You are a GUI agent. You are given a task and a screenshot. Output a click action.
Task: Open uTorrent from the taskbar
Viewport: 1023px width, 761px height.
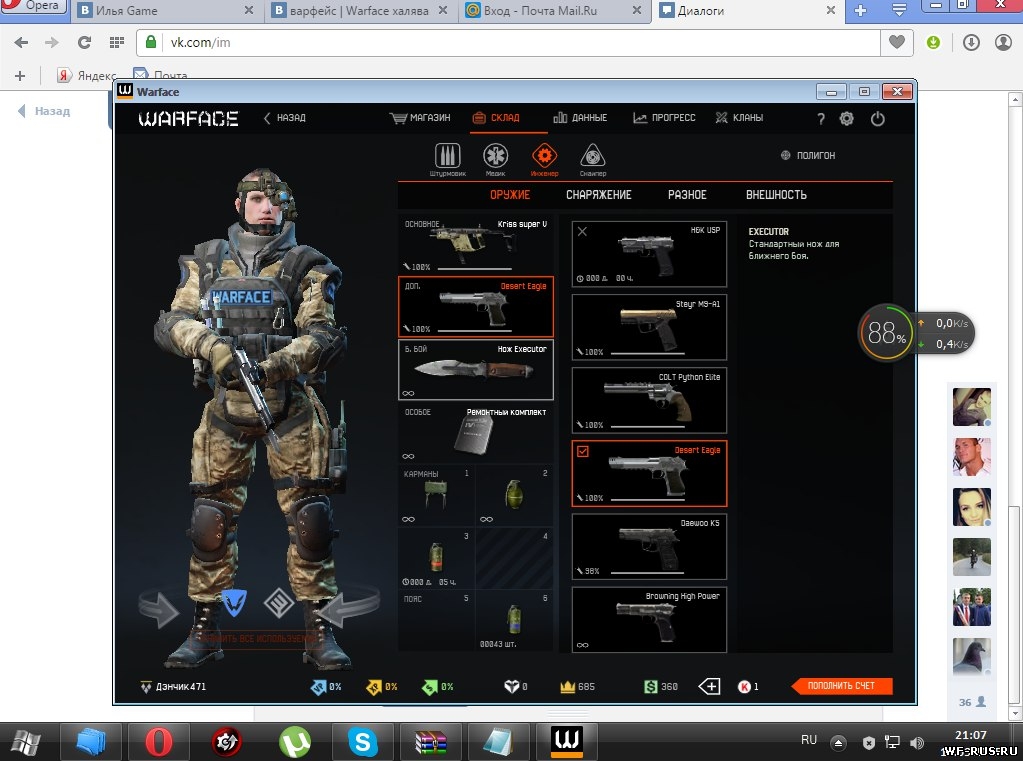[294, 742]
